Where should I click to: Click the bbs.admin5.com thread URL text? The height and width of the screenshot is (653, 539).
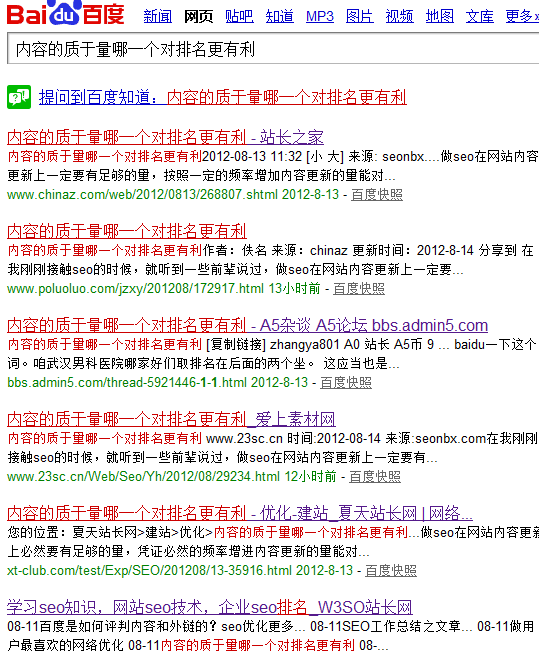pos(127,383)
